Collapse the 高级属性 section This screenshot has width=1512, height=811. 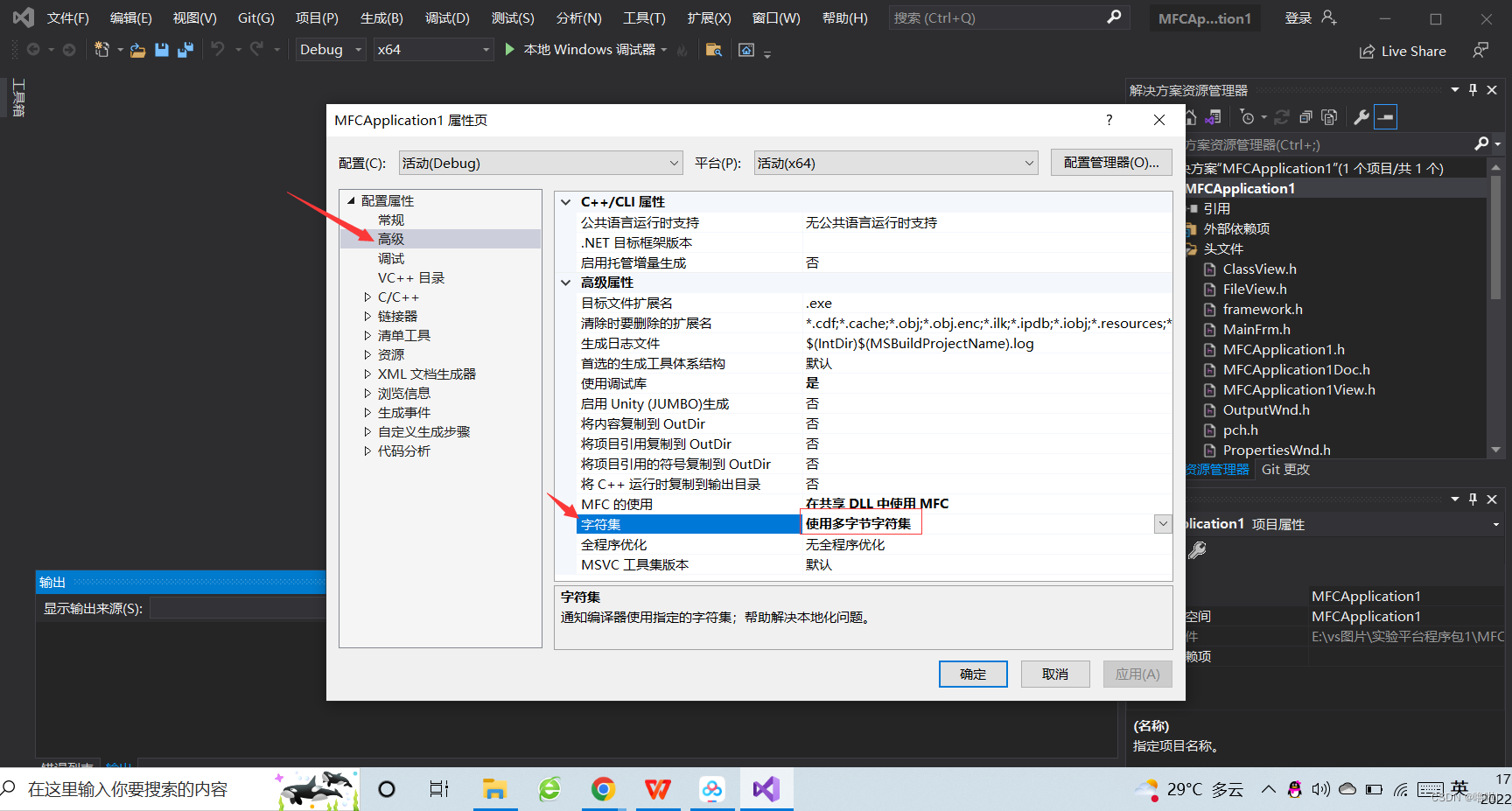coord(566,283)
